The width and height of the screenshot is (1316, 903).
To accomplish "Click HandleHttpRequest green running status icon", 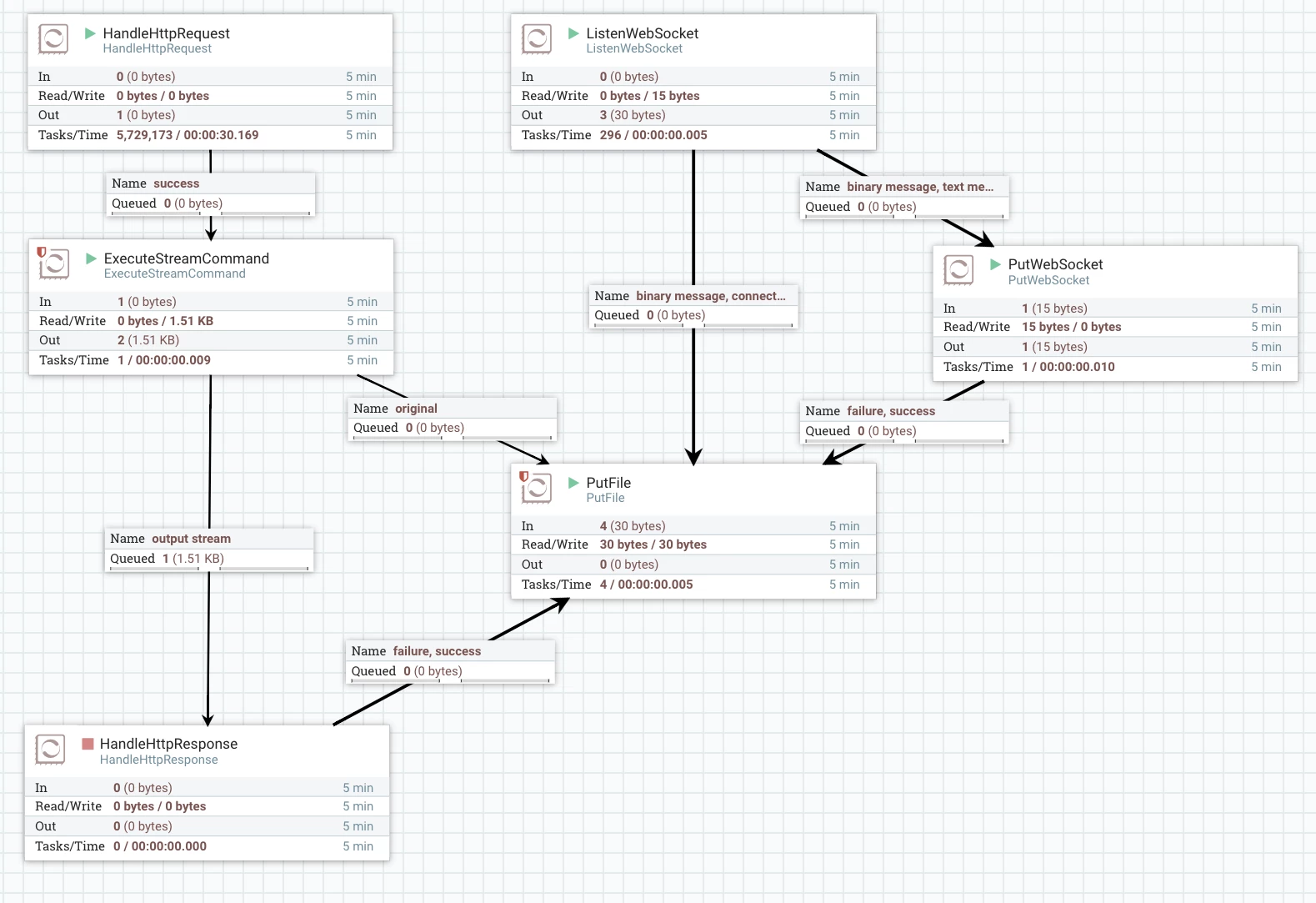I will (x=90, y=33).
